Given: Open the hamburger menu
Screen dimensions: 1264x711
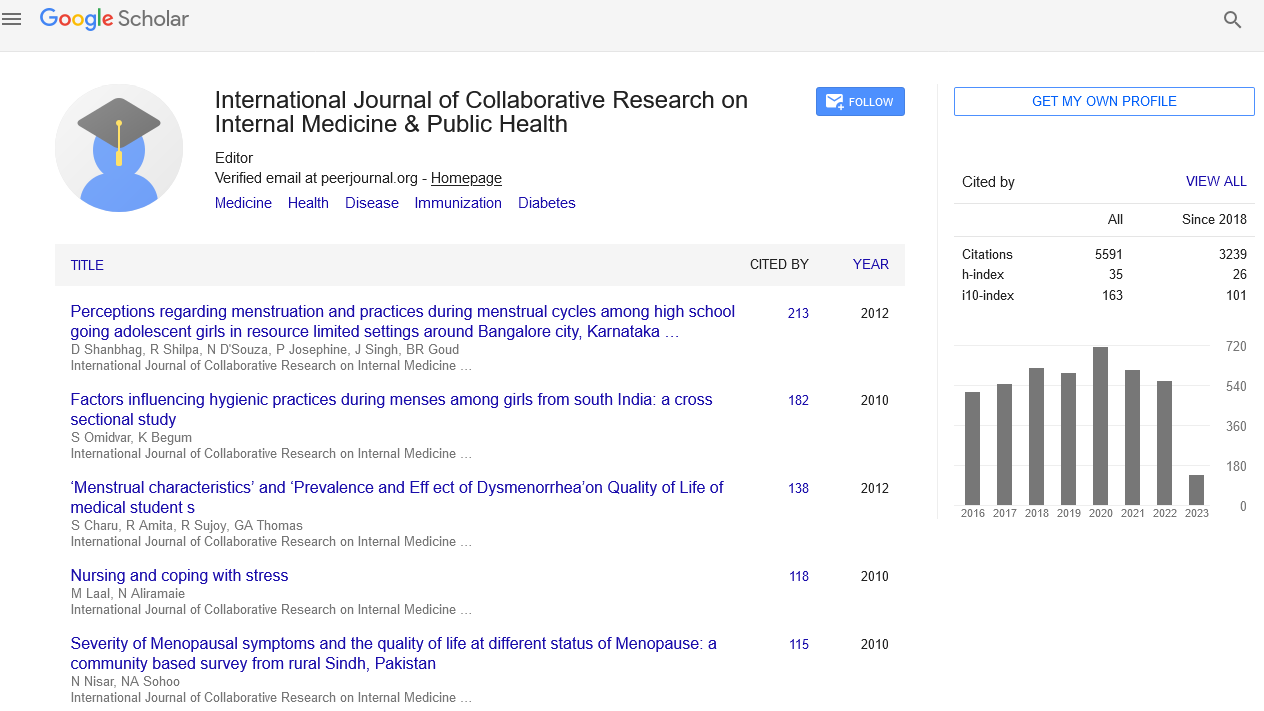Looking at the screenshot, I should pyautogui.click(x=12, y=19).
